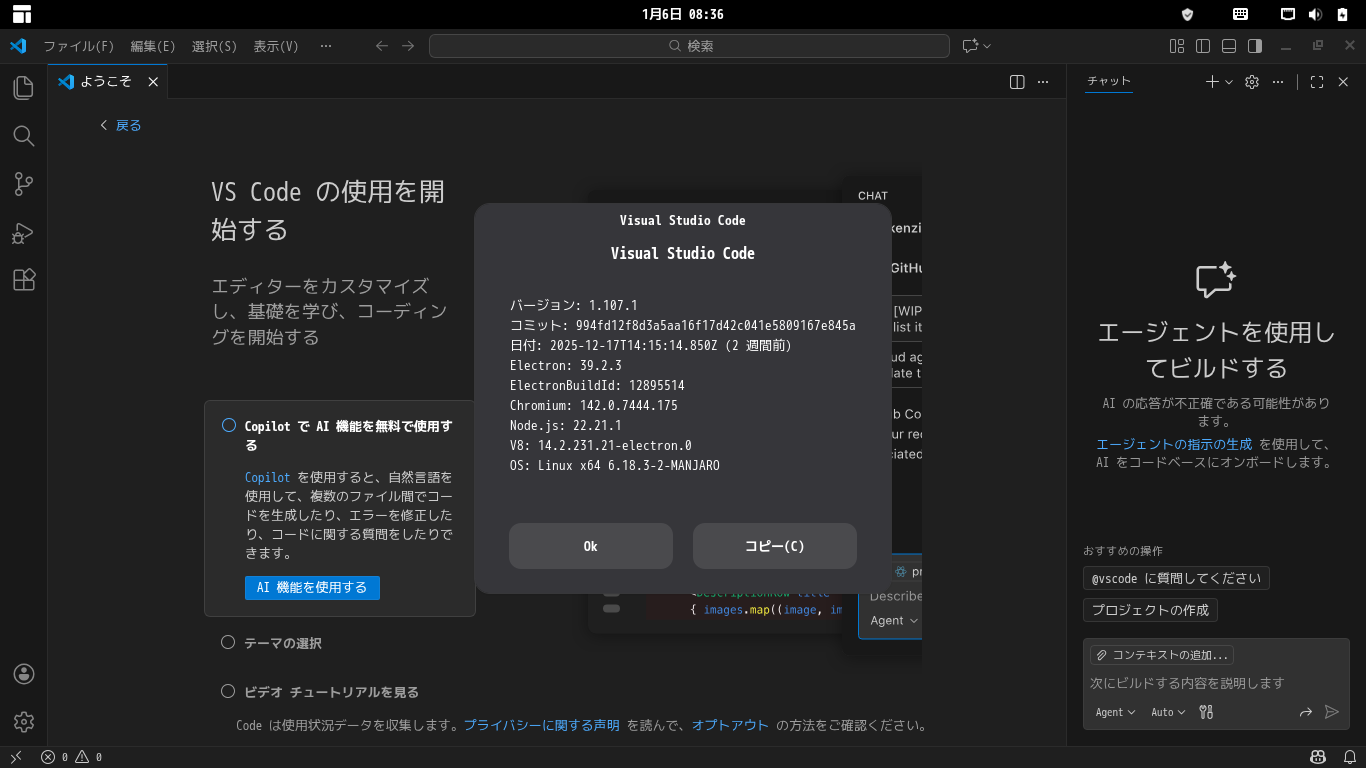Open the Auto model dropdown
1366x768 pixels.
click(1168, 712)
